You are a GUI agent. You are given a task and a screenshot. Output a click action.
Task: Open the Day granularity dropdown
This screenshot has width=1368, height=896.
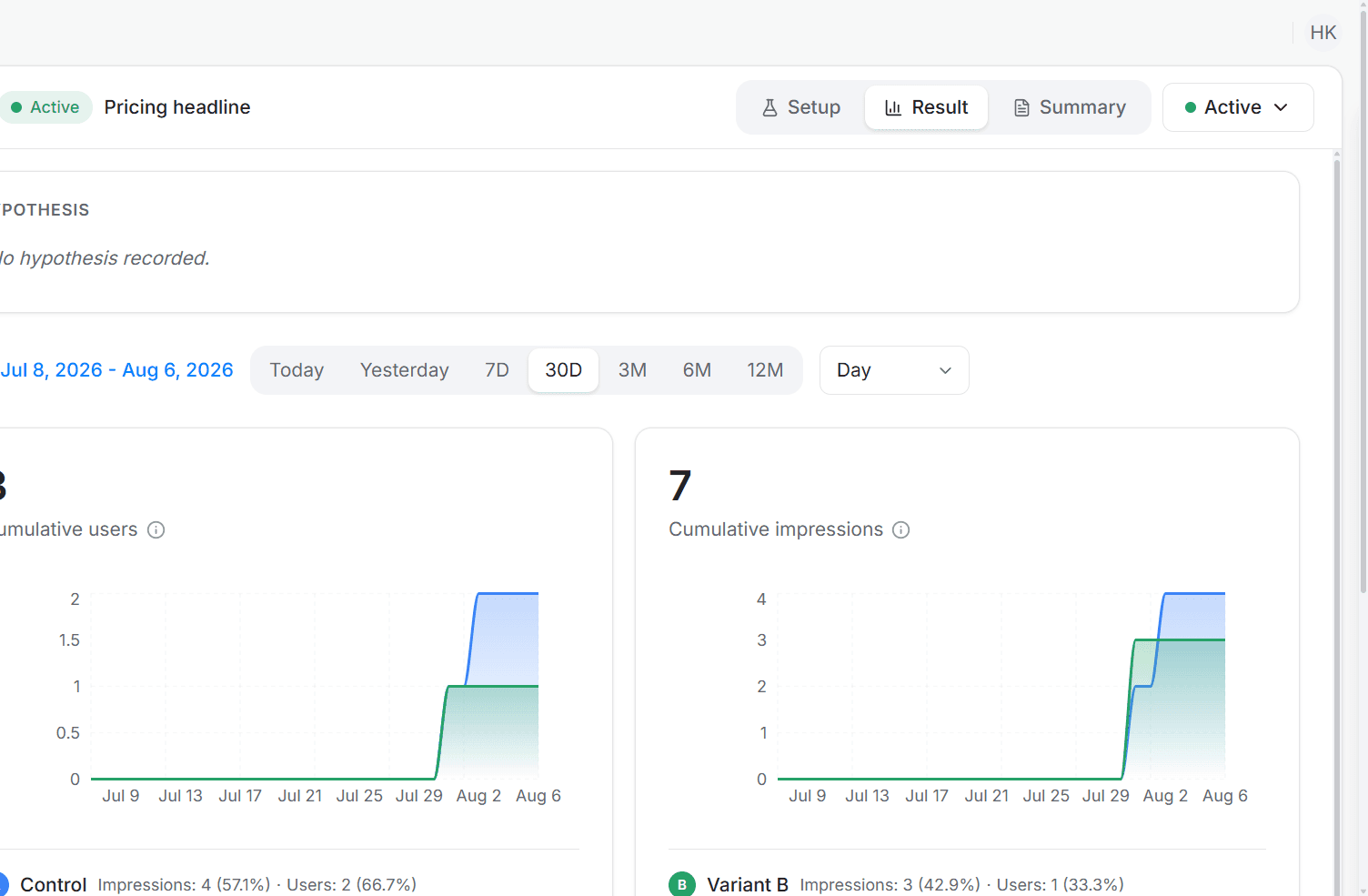tap(894, 370)
